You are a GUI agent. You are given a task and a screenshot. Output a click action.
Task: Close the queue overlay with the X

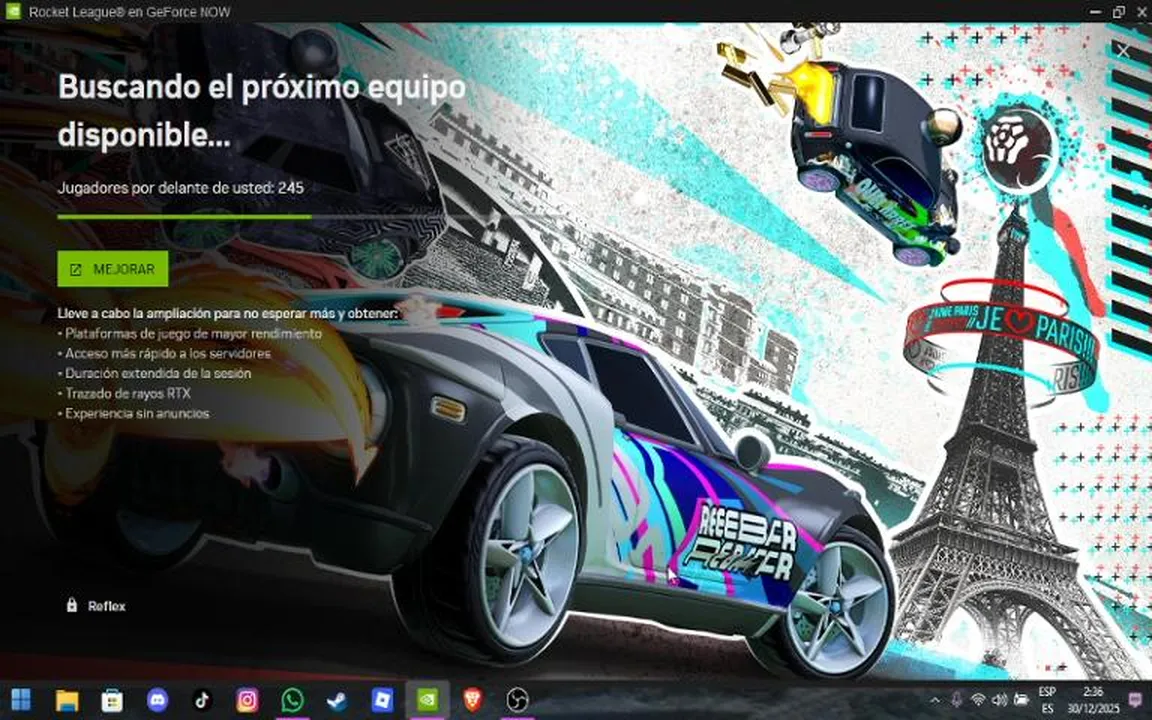(1123, 51)
